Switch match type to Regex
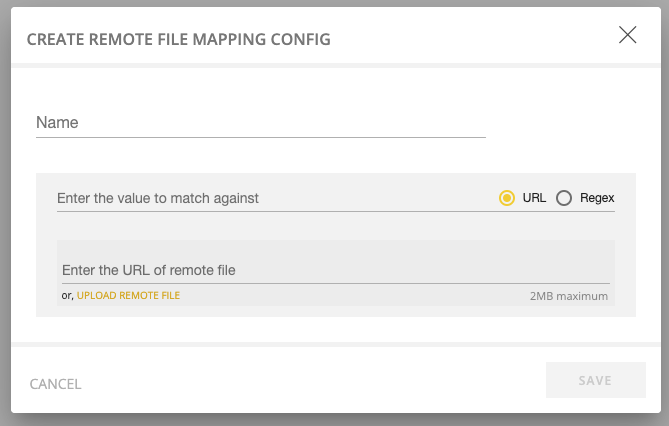The width and height of the screenshot is (669, 426). coord(564,198)
